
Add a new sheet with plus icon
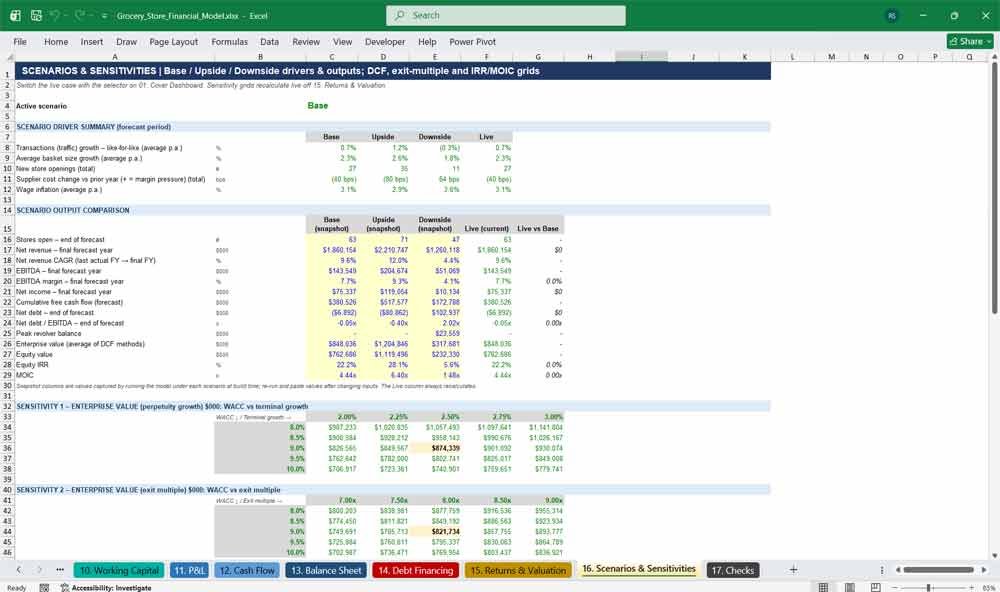click(793, 570)
